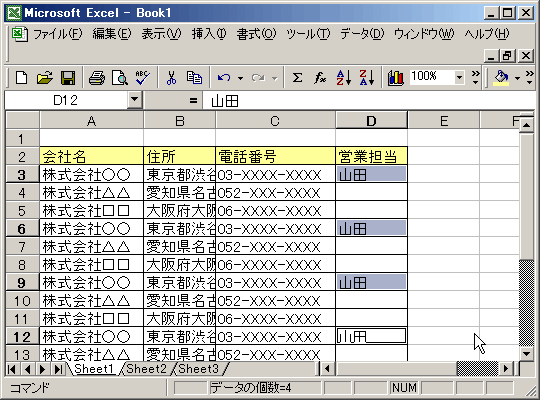This screenshot has height=400, width=540.
Task: Open the Redo history dropdown arrow
Action: point(274,78)
